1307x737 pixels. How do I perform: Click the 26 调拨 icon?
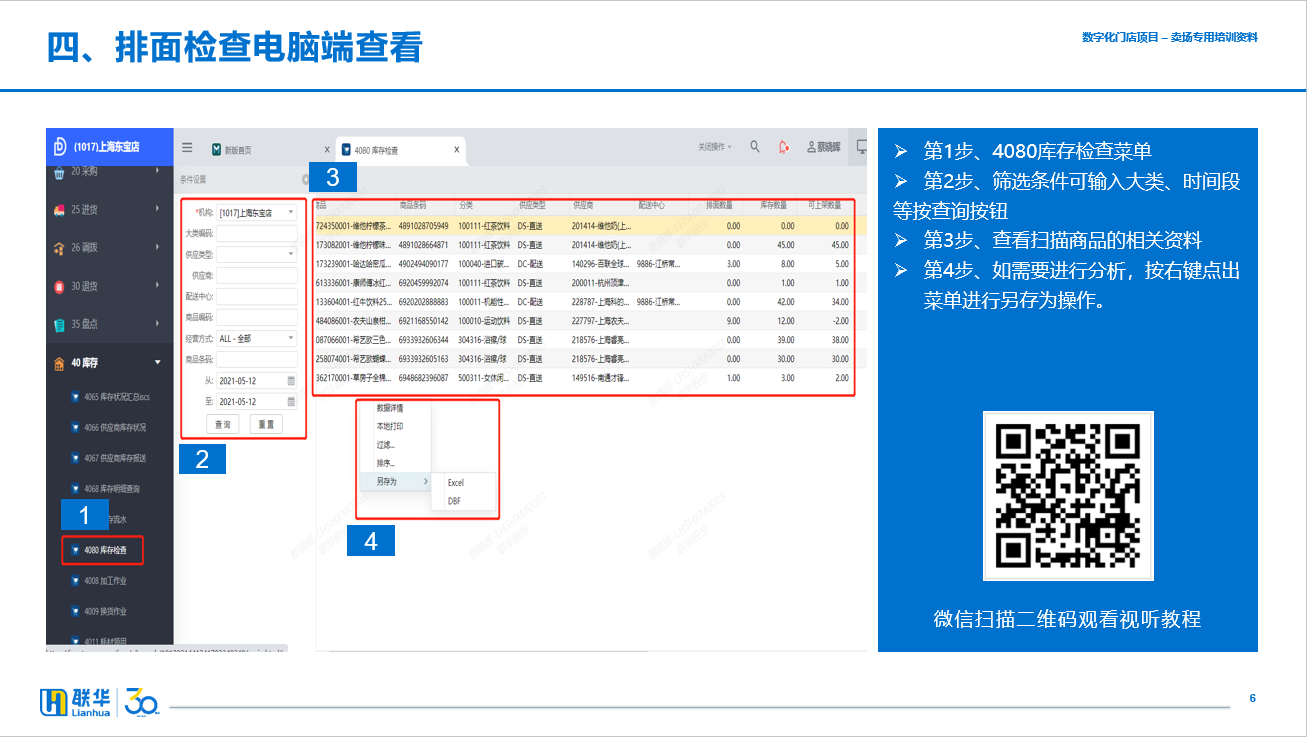point(60,248)
